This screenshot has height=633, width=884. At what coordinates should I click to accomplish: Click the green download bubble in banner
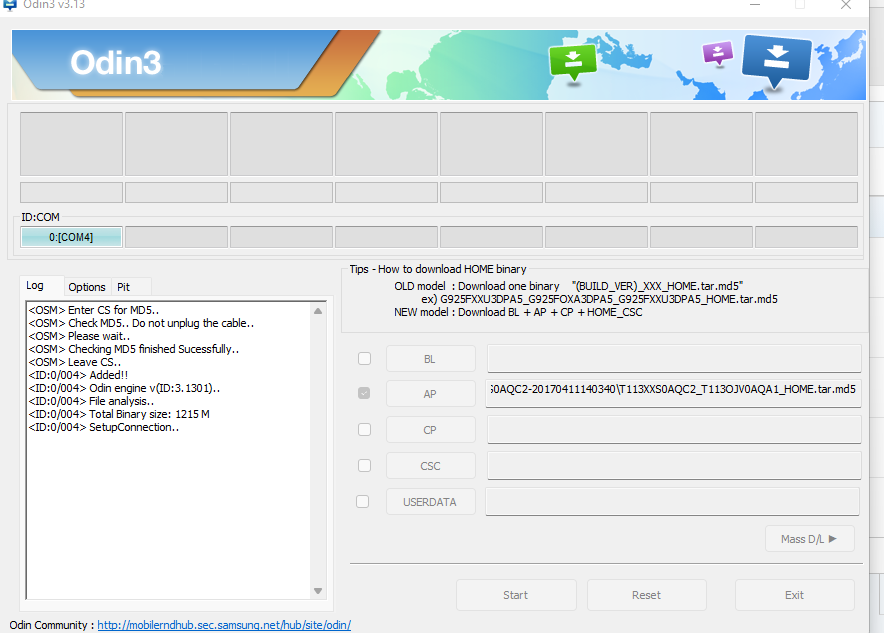(x=573, y=62)
